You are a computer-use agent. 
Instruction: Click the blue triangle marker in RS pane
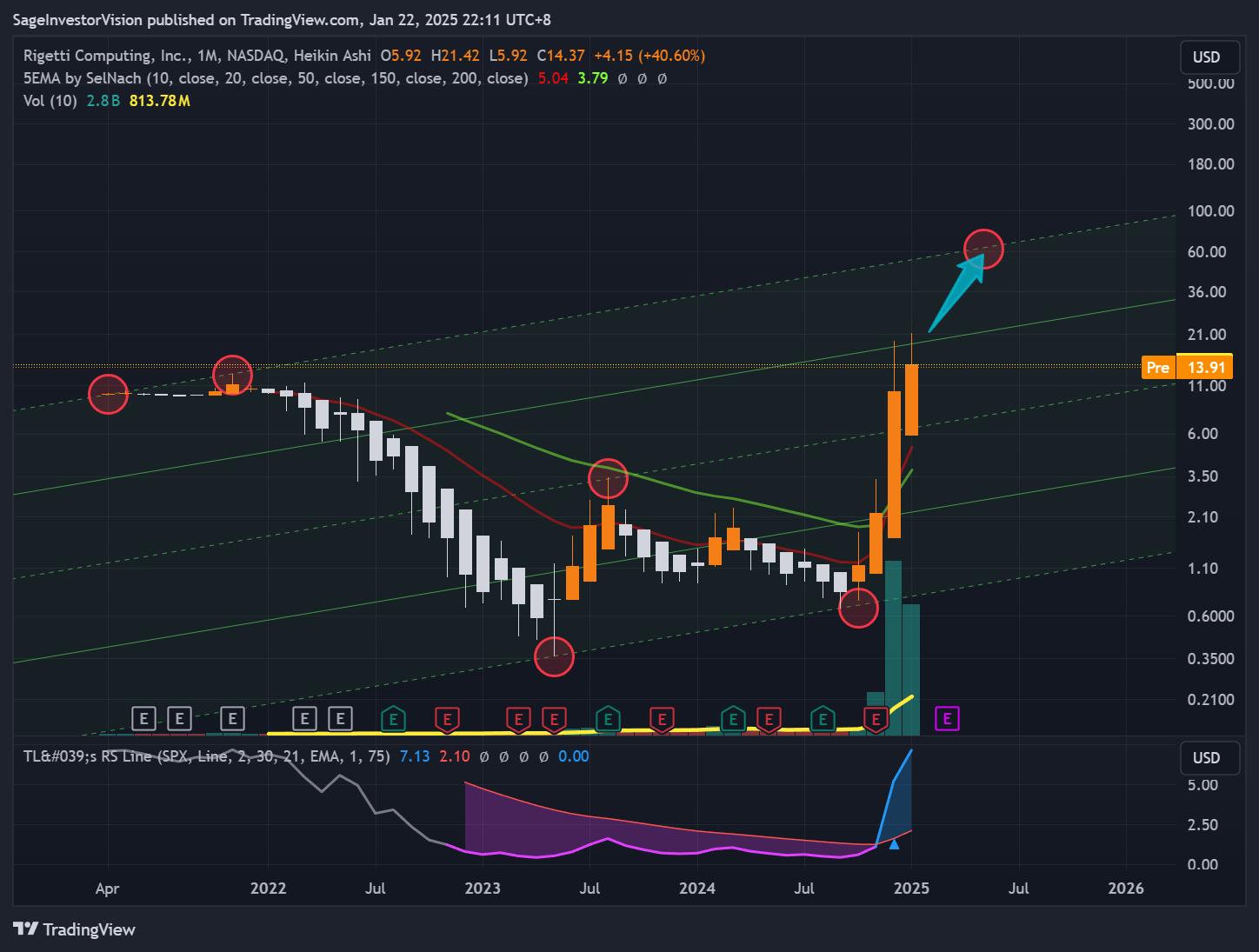[894, 843]
